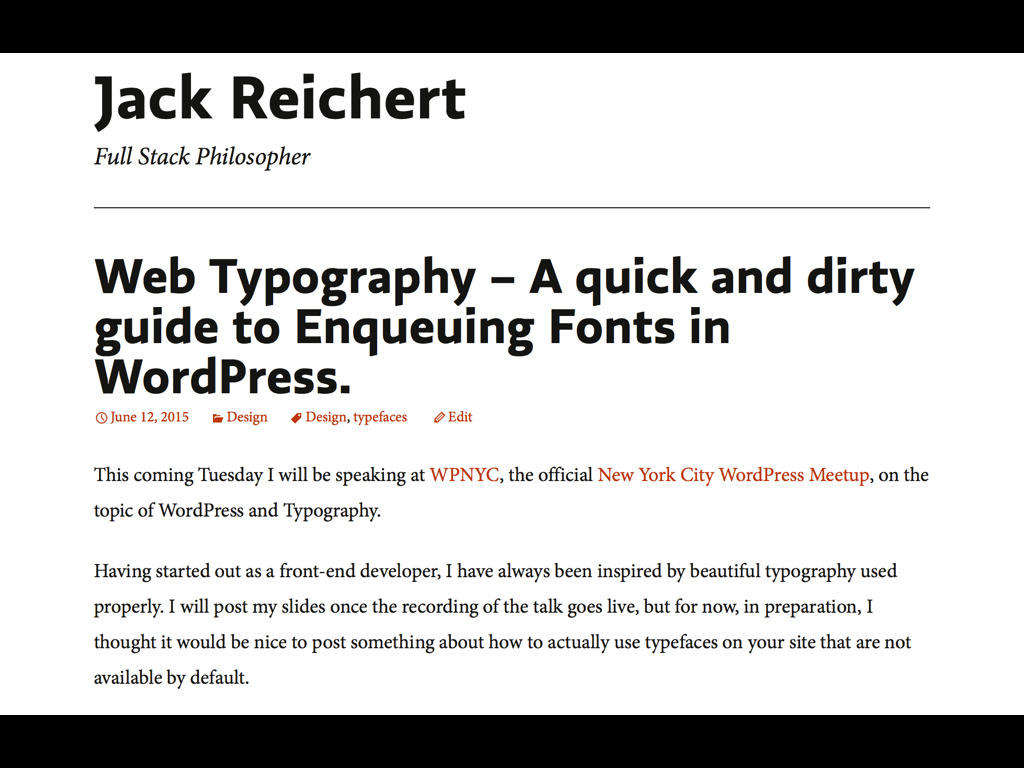Click the Edit post link

[460, 417]
